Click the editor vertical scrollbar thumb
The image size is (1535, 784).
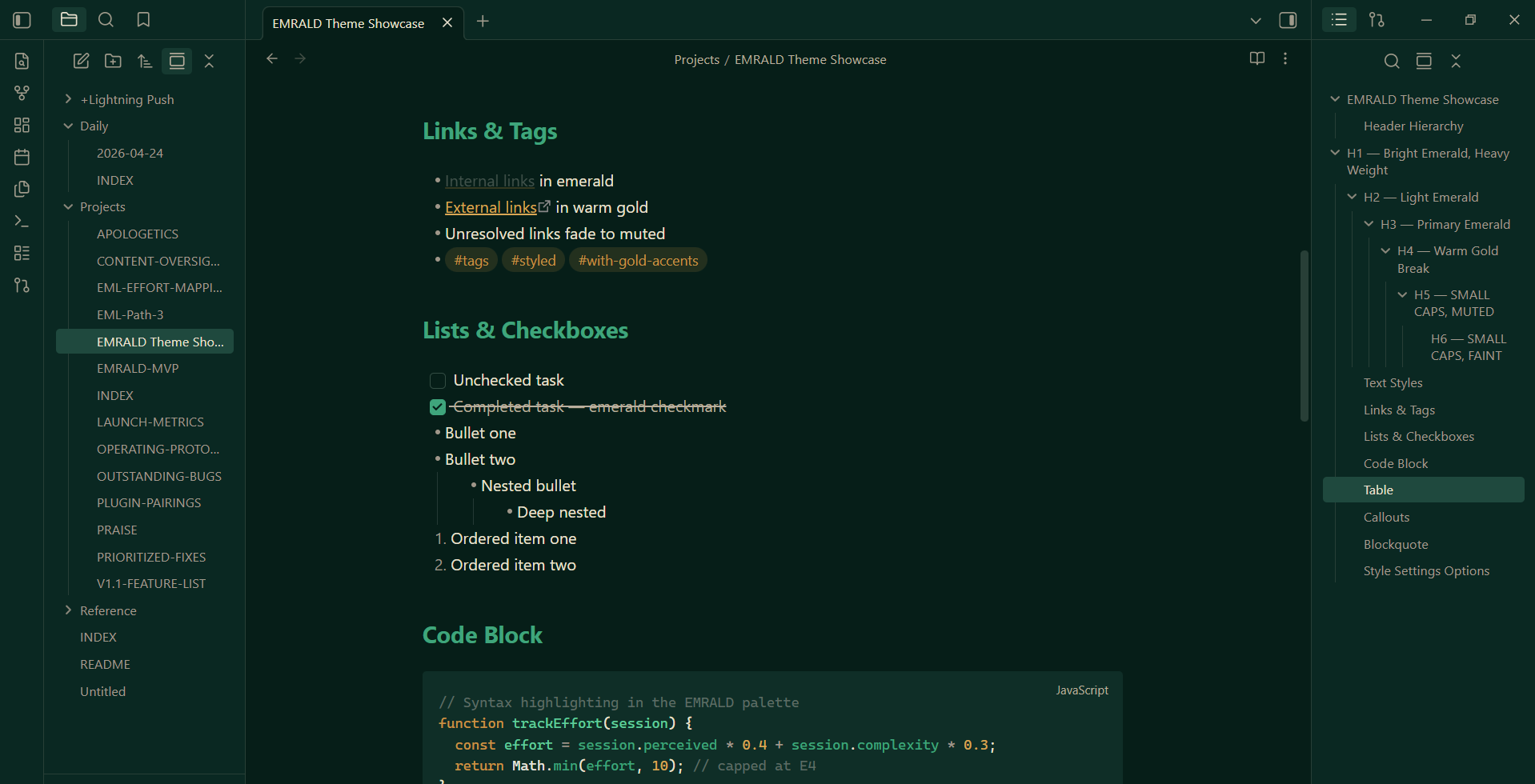1305,336
